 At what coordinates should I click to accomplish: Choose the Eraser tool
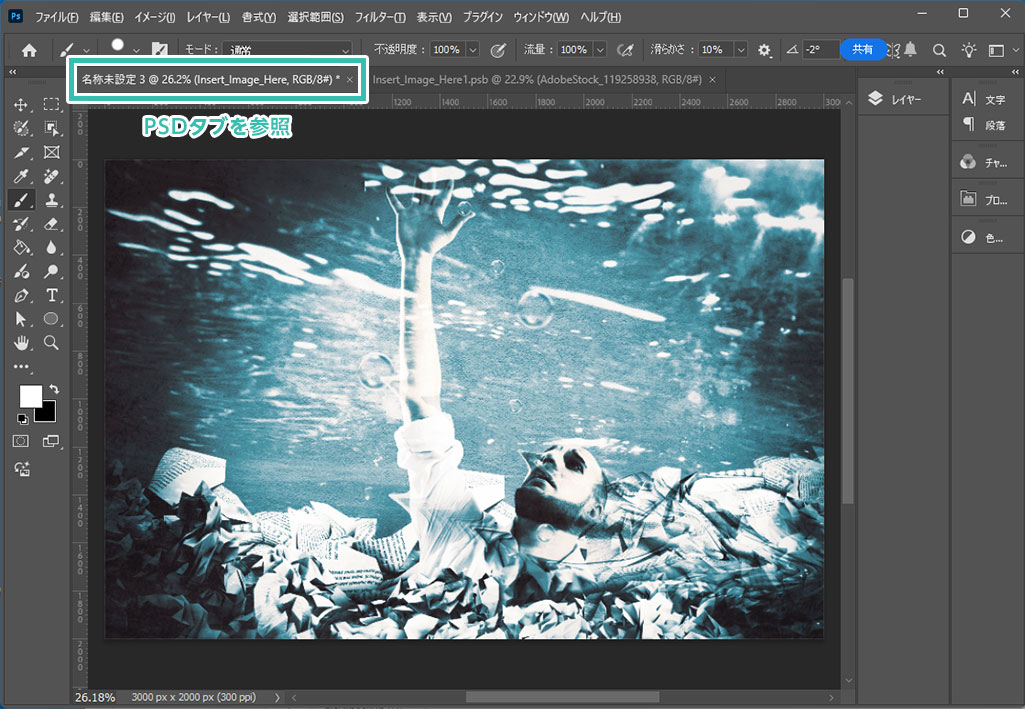52,224
